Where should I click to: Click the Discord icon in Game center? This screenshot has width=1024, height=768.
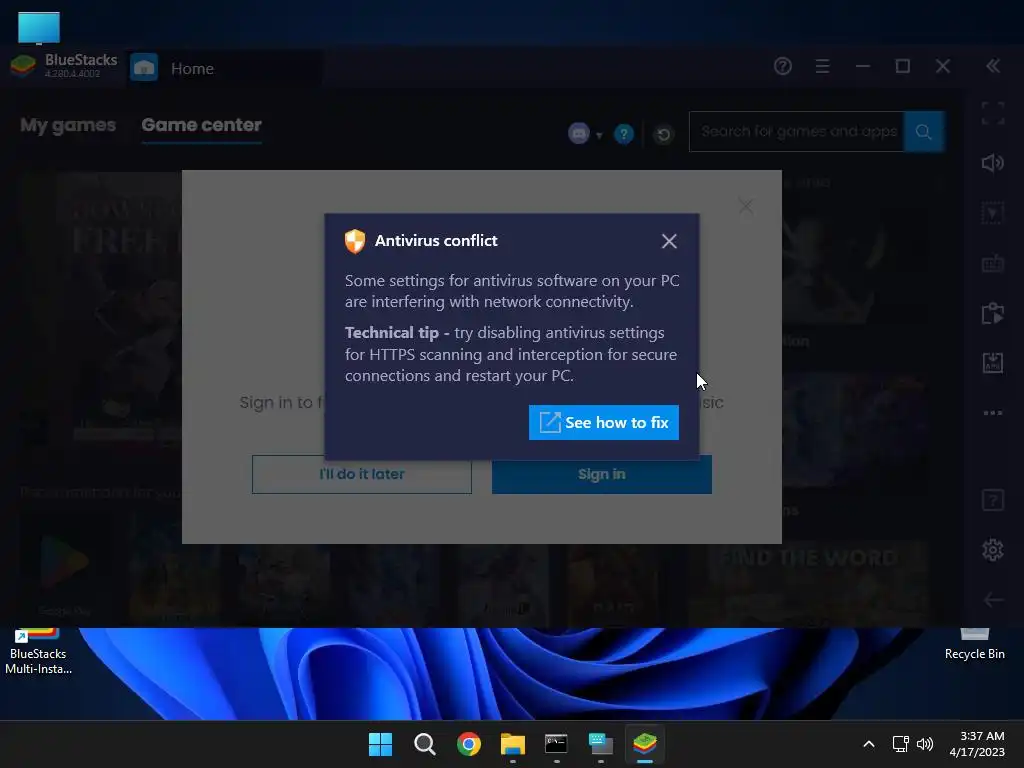pyautogui.click(x=579, y=134)
